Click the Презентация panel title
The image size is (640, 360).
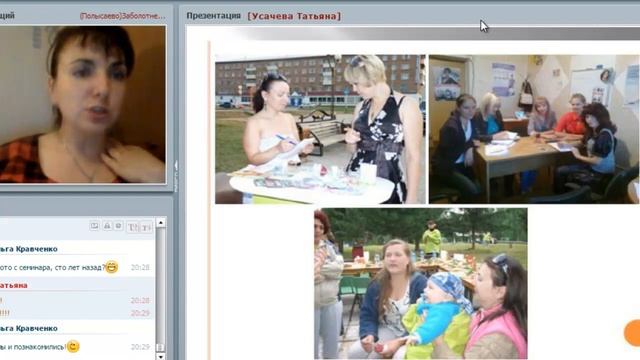(x=213, y=16)
